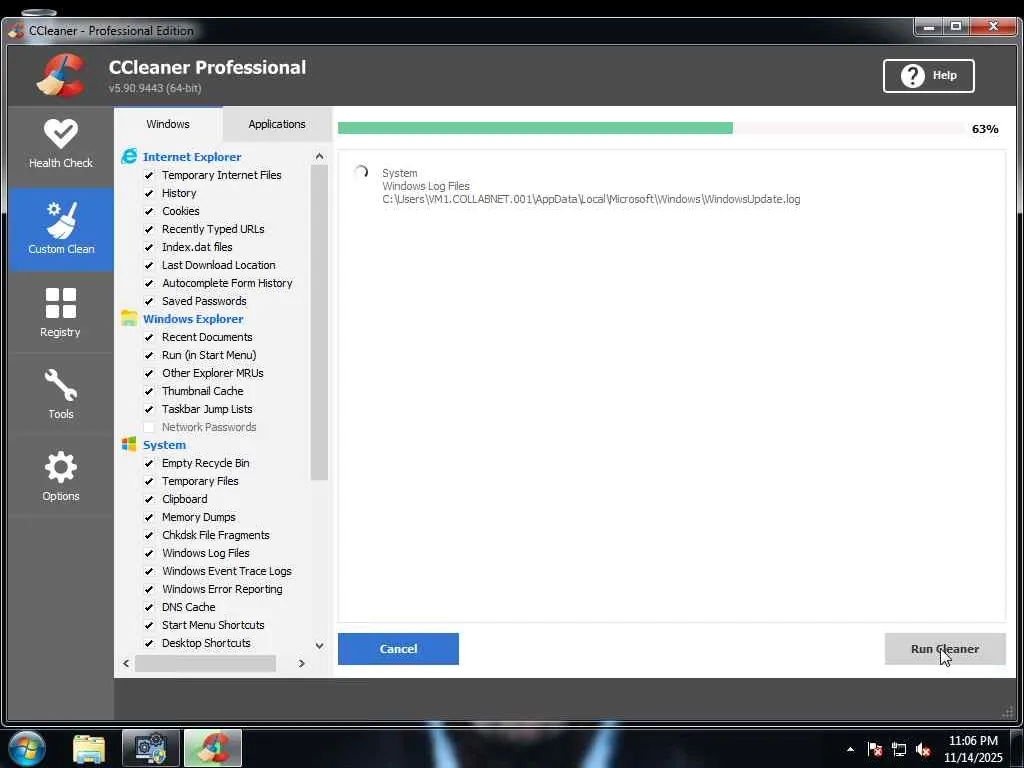Click the CCleaner title bar icon
This screenshot has width=1024, height=768.
16,31
